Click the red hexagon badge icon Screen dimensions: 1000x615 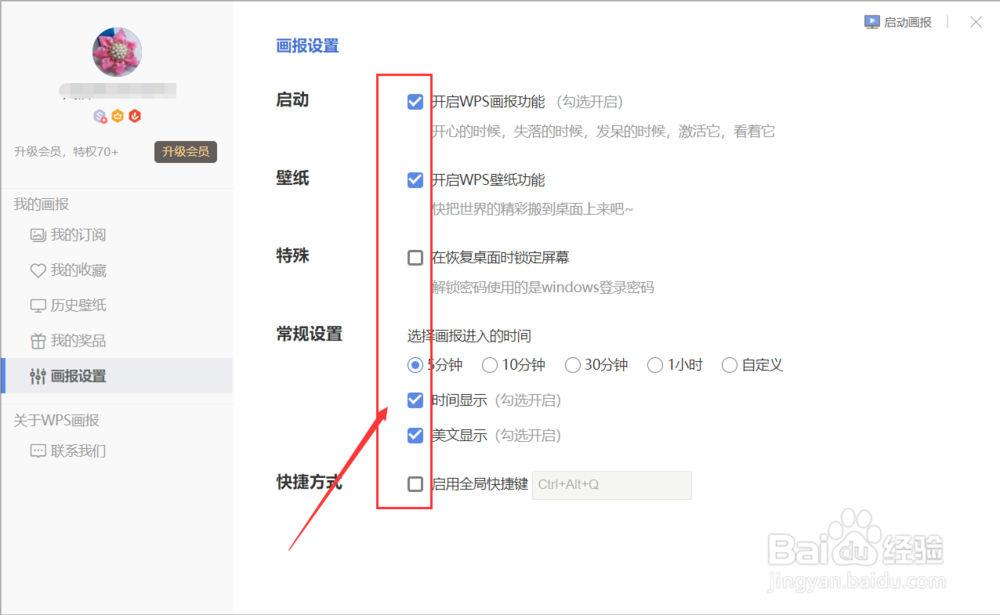tap(135, 116)
